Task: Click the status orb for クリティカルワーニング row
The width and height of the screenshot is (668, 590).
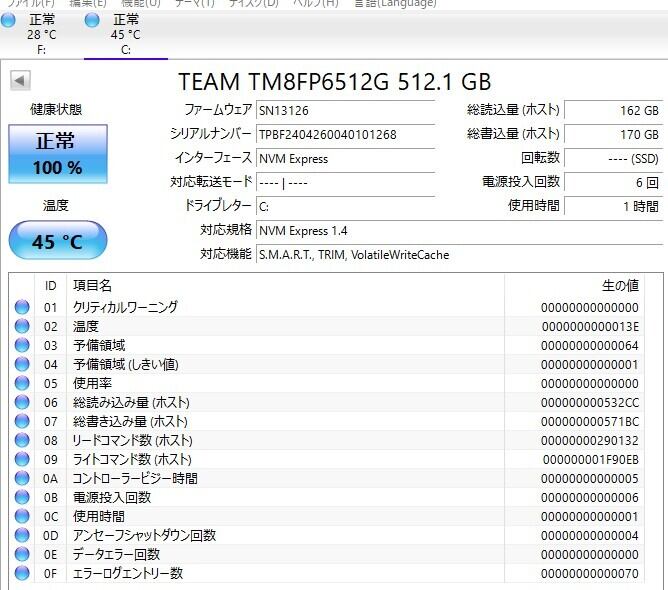Action: point(22,308)
